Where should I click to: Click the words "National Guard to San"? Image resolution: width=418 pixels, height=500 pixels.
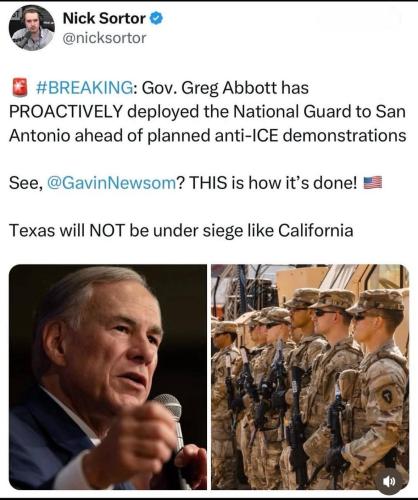[319, 112]
